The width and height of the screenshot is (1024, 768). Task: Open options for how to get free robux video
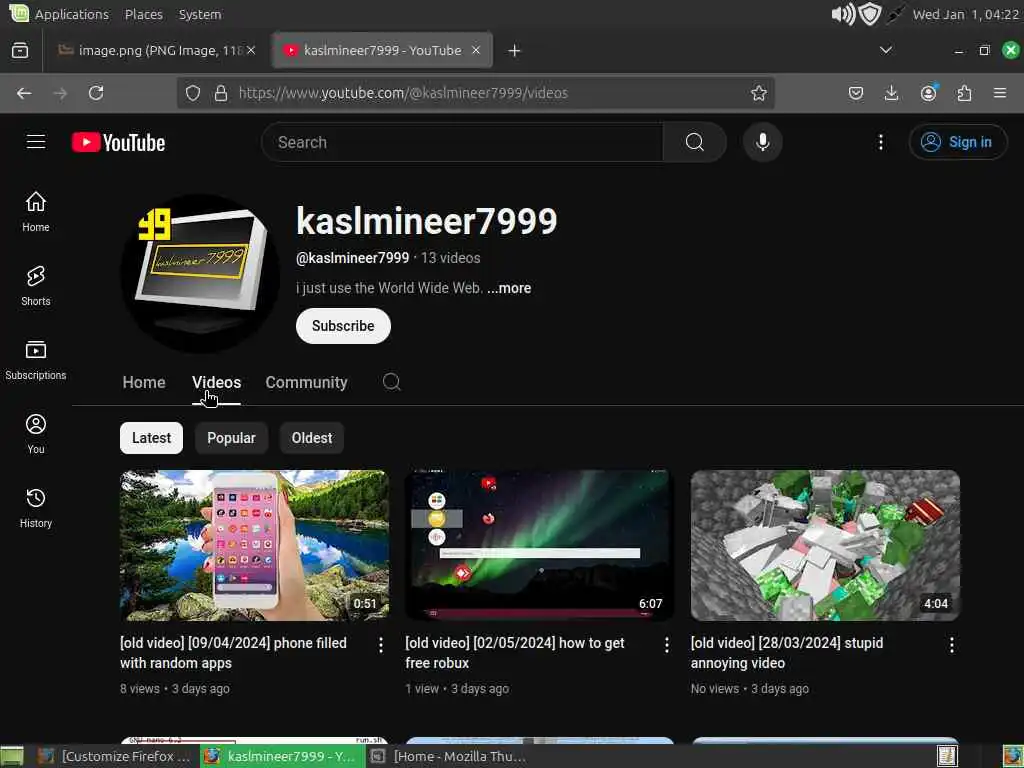click(x=666, y=645)
